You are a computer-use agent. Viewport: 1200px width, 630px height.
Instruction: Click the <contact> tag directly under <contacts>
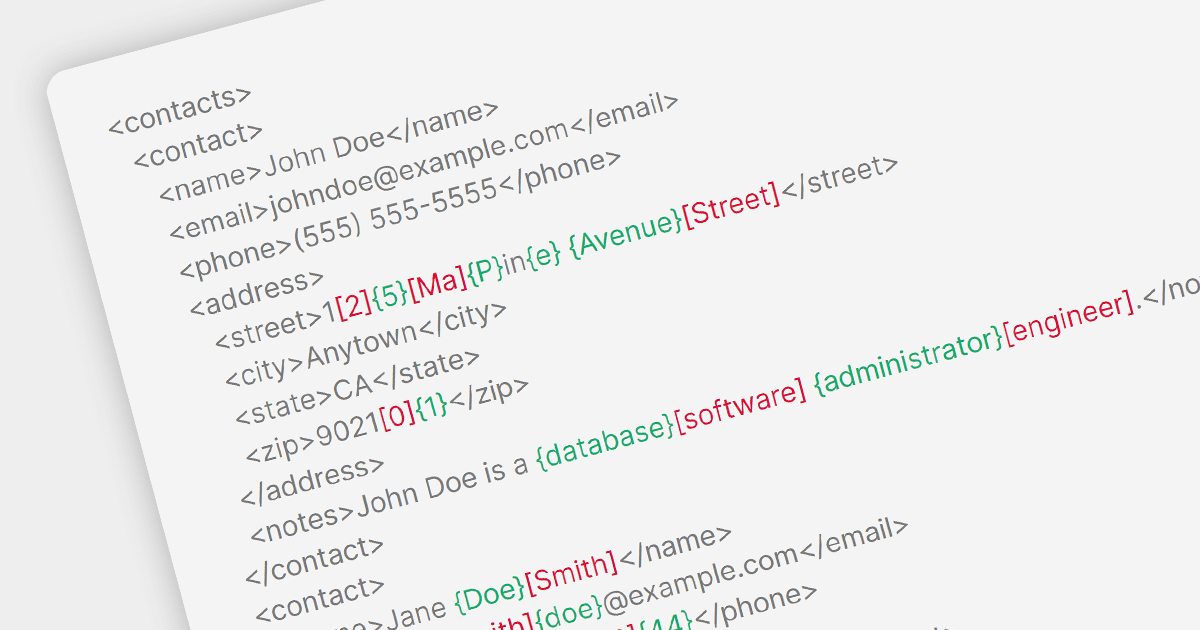198,146
